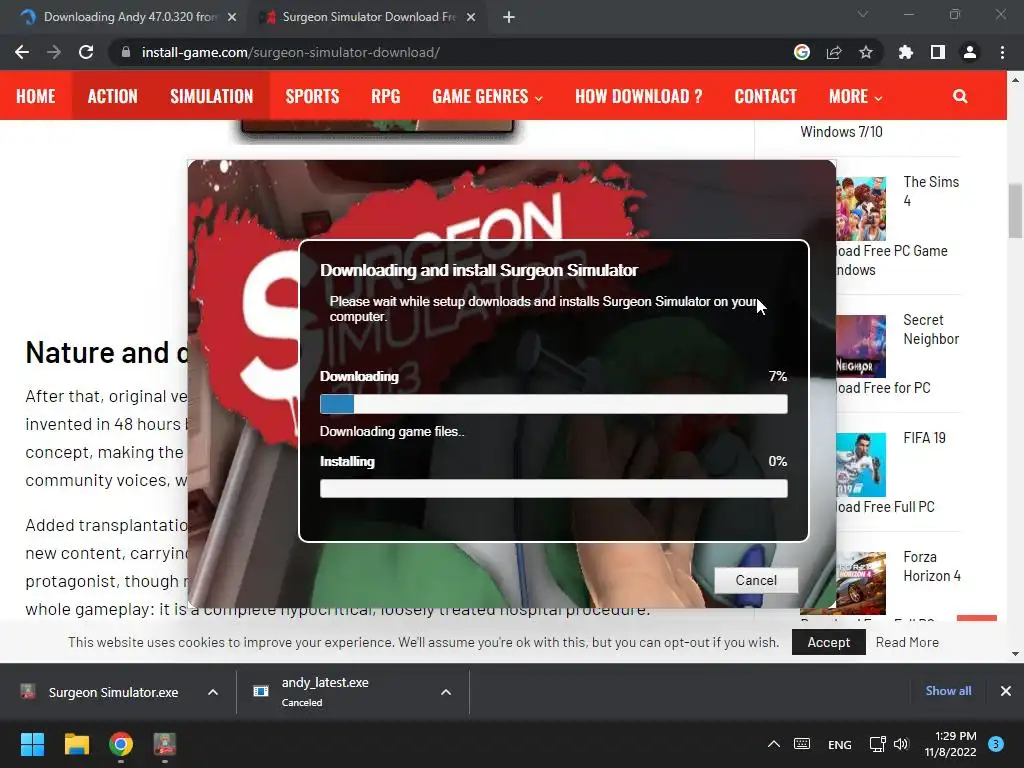This screenshot has width=1024, height=768.
Task: Click Surgeon Simulator installer taskbar icon
Action: pyautogui.click(x=165, y=744)
